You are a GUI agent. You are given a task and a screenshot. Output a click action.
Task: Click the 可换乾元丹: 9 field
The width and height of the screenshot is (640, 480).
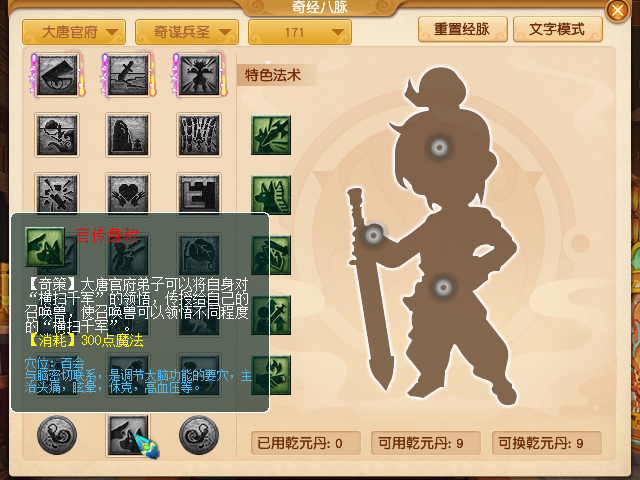pos(547,443)
